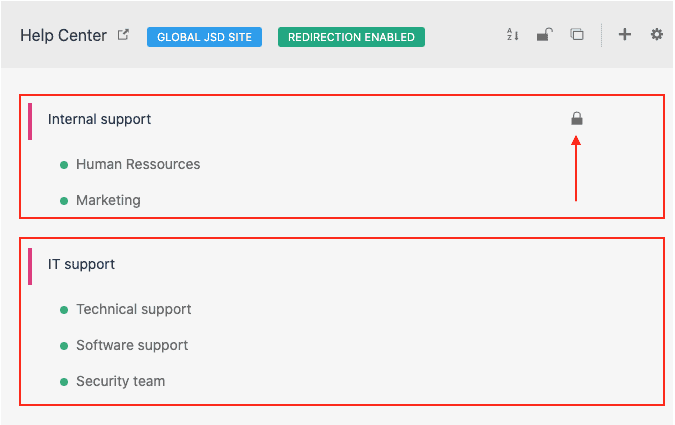Sort groups alphabetically with A-Z icon
Viewport: 675px width, 425px height.
[512, 35]
